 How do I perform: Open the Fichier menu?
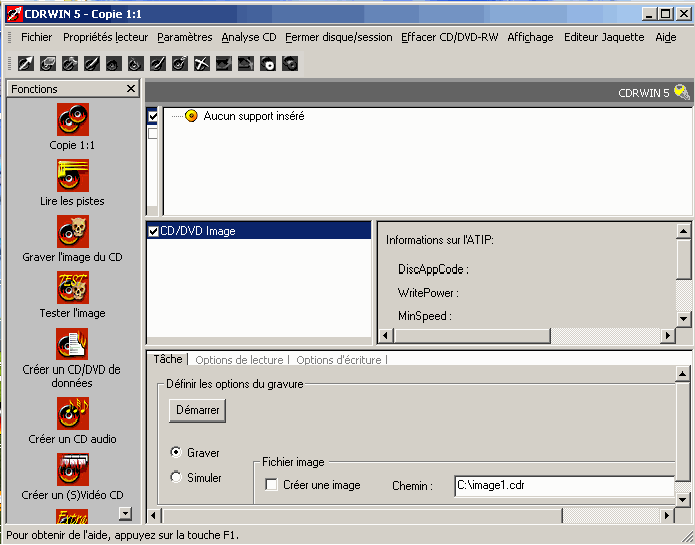coord(36,37)
